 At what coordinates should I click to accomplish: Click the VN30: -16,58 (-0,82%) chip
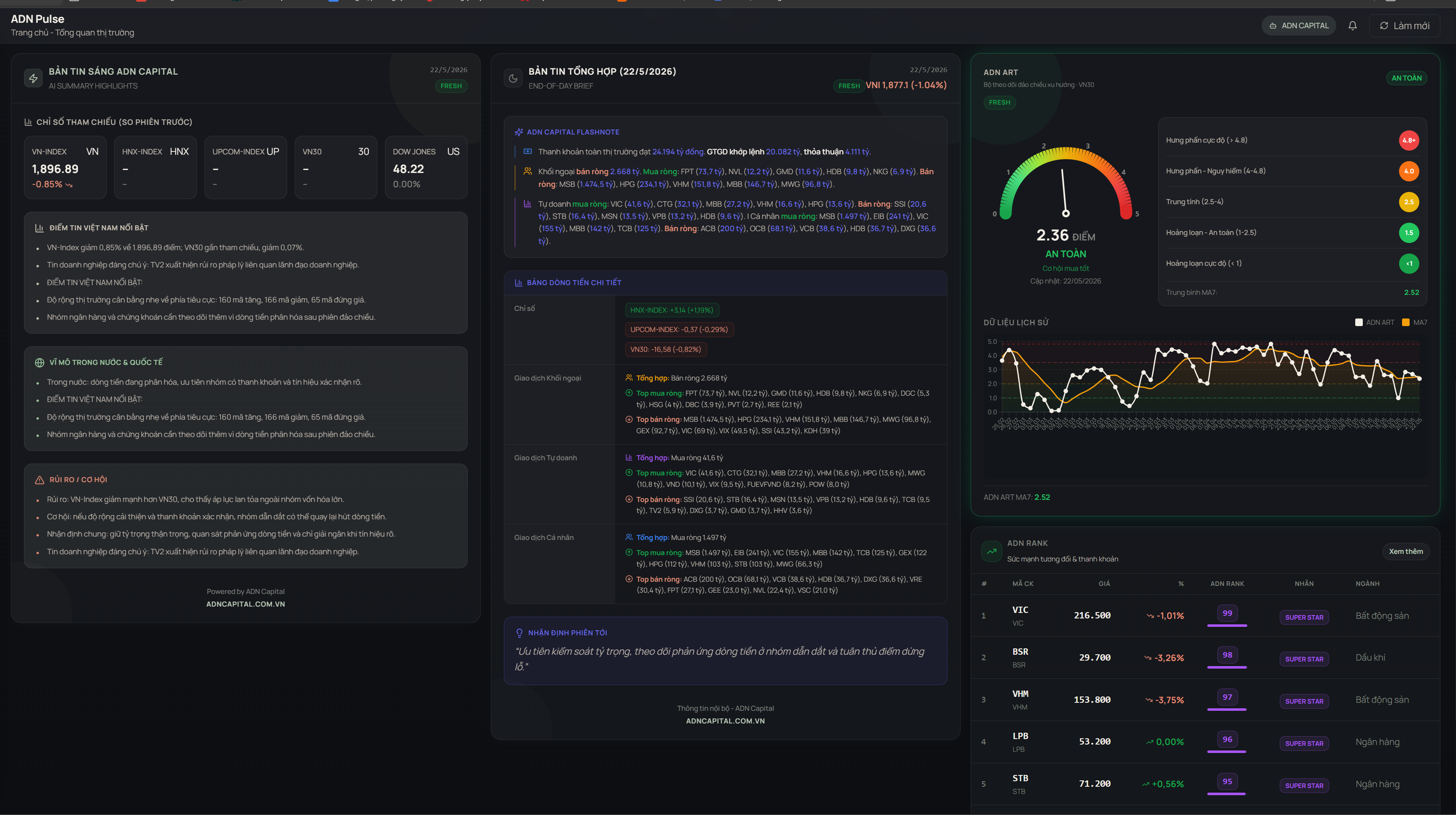[665, 350]
